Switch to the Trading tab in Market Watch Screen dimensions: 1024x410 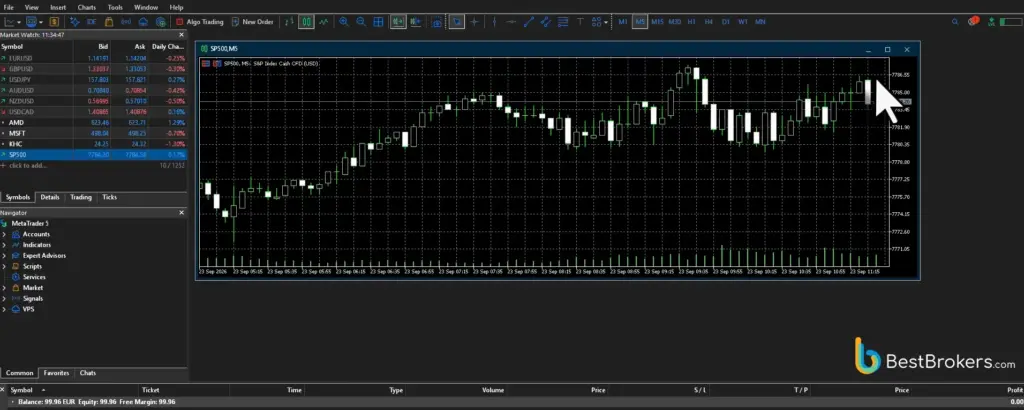tap(81, 197)
